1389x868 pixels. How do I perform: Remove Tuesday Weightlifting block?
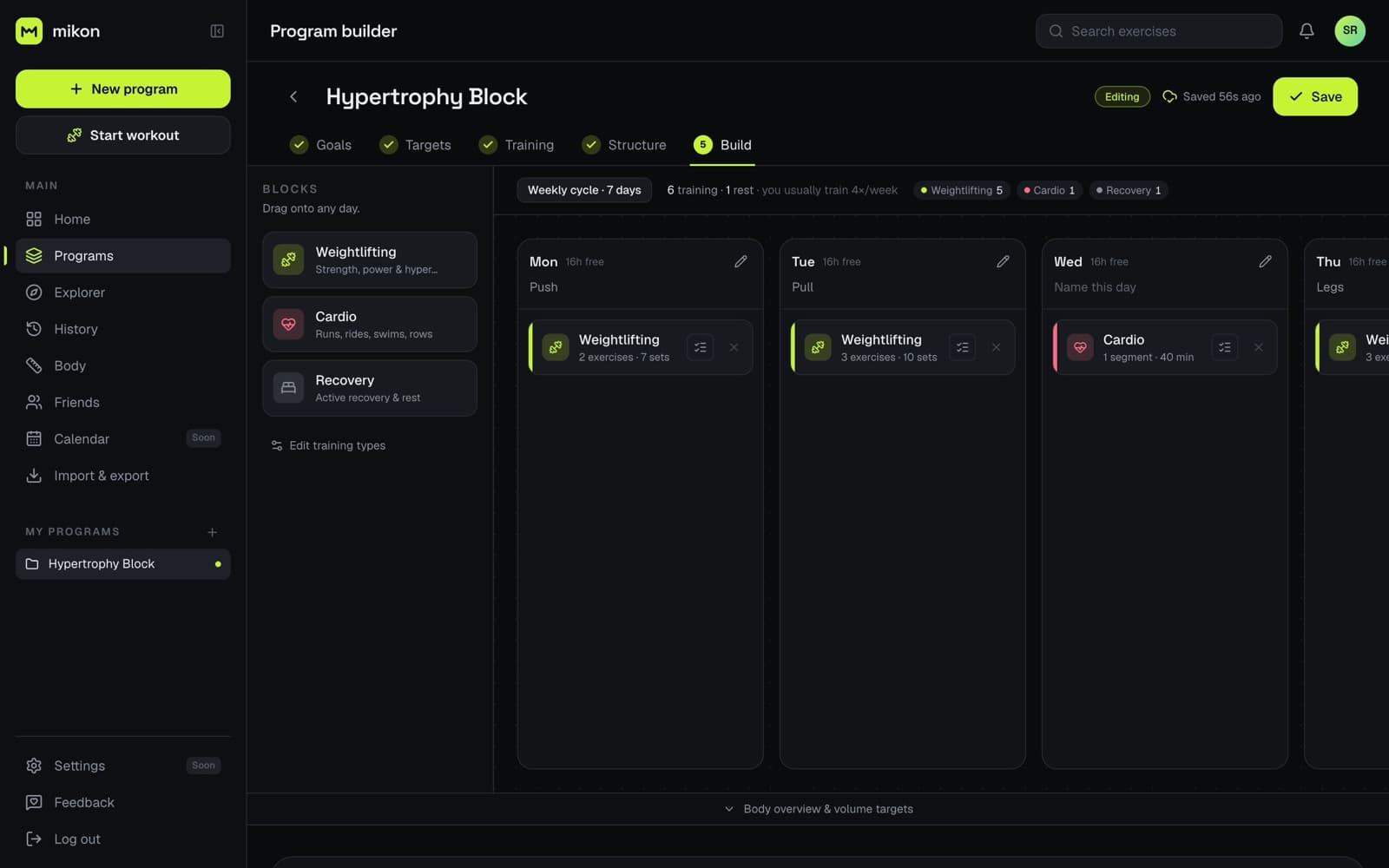(996, 347)
